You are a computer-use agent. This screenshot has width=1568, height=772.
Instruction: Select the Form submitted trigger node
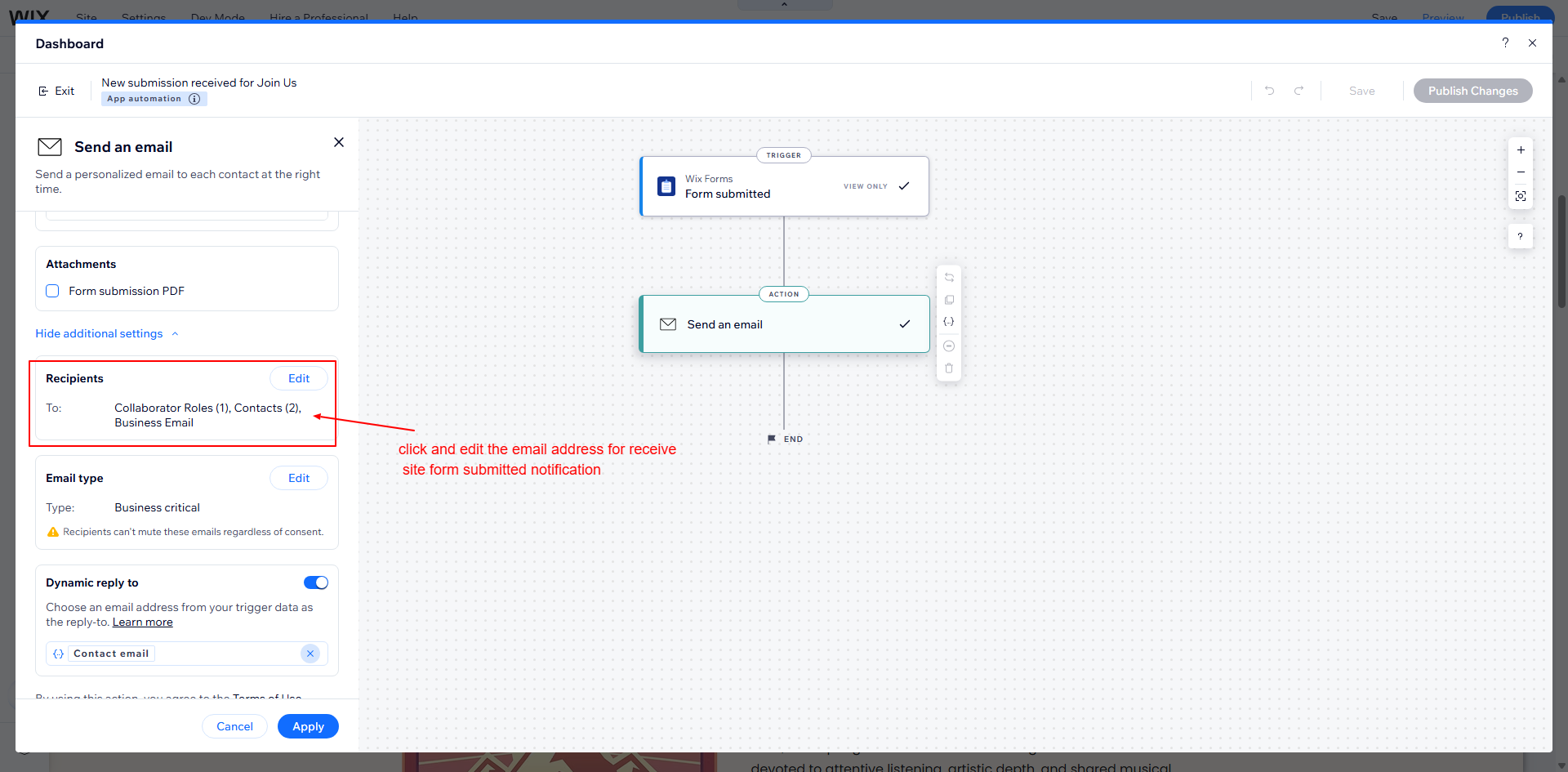pos(784,186)
